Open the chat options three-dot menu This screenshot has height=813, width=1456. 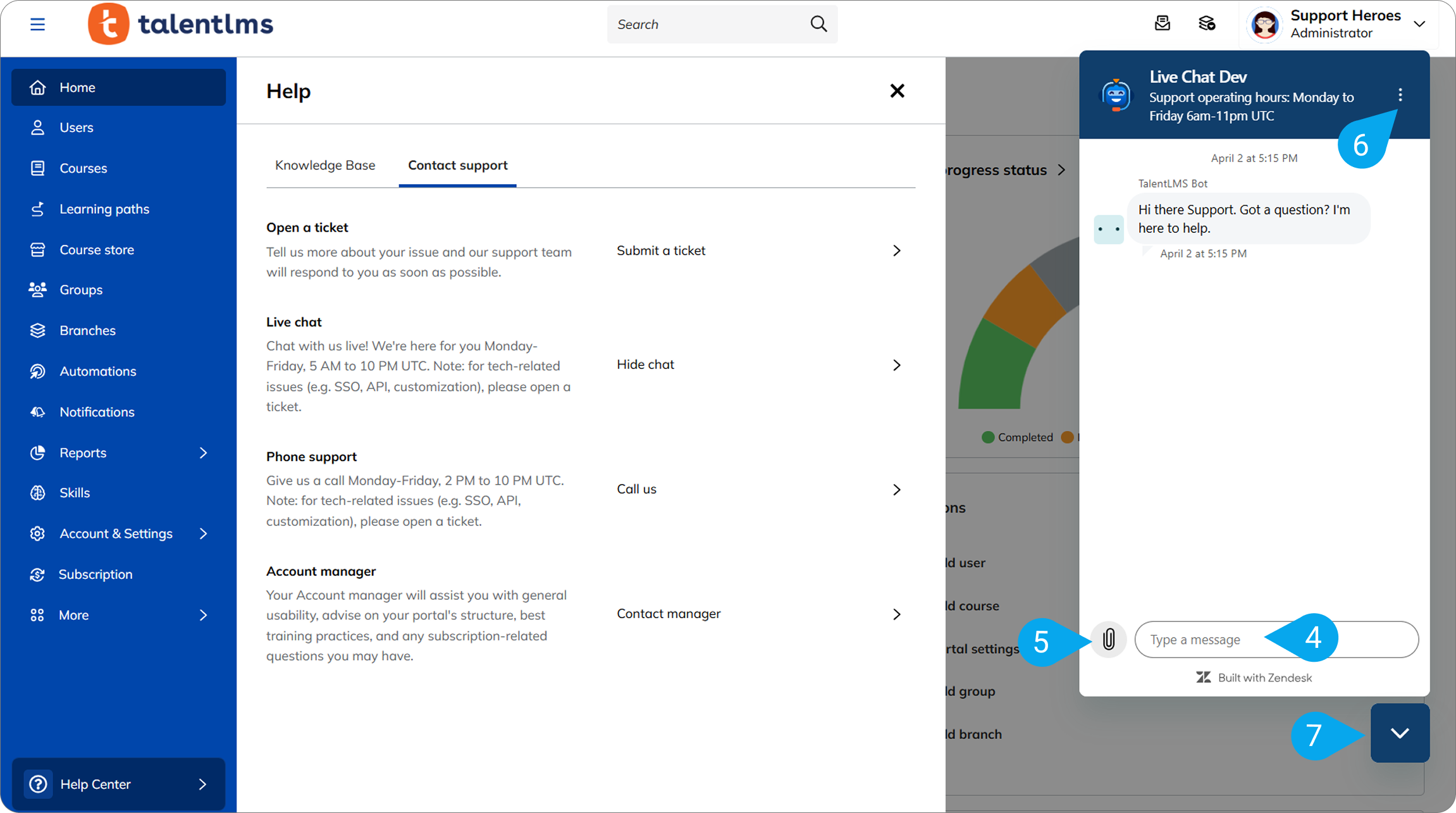1400,95
